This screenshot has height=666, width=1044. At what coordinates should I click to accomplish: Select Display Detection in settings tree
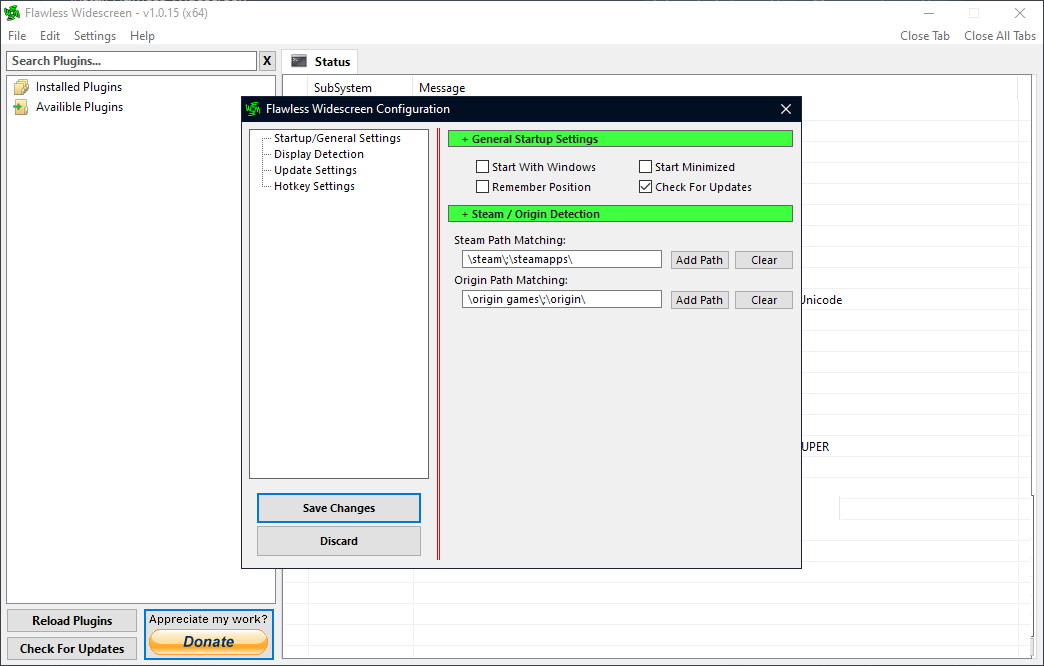pyautogui.click(x=319, y=154)
